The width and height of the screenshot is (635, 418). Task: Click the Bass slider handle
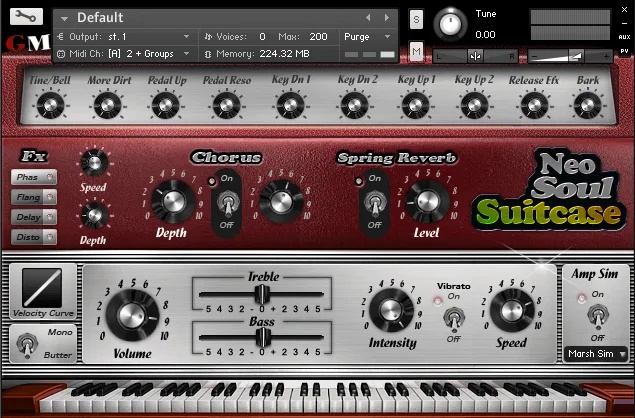coord(263,337)
